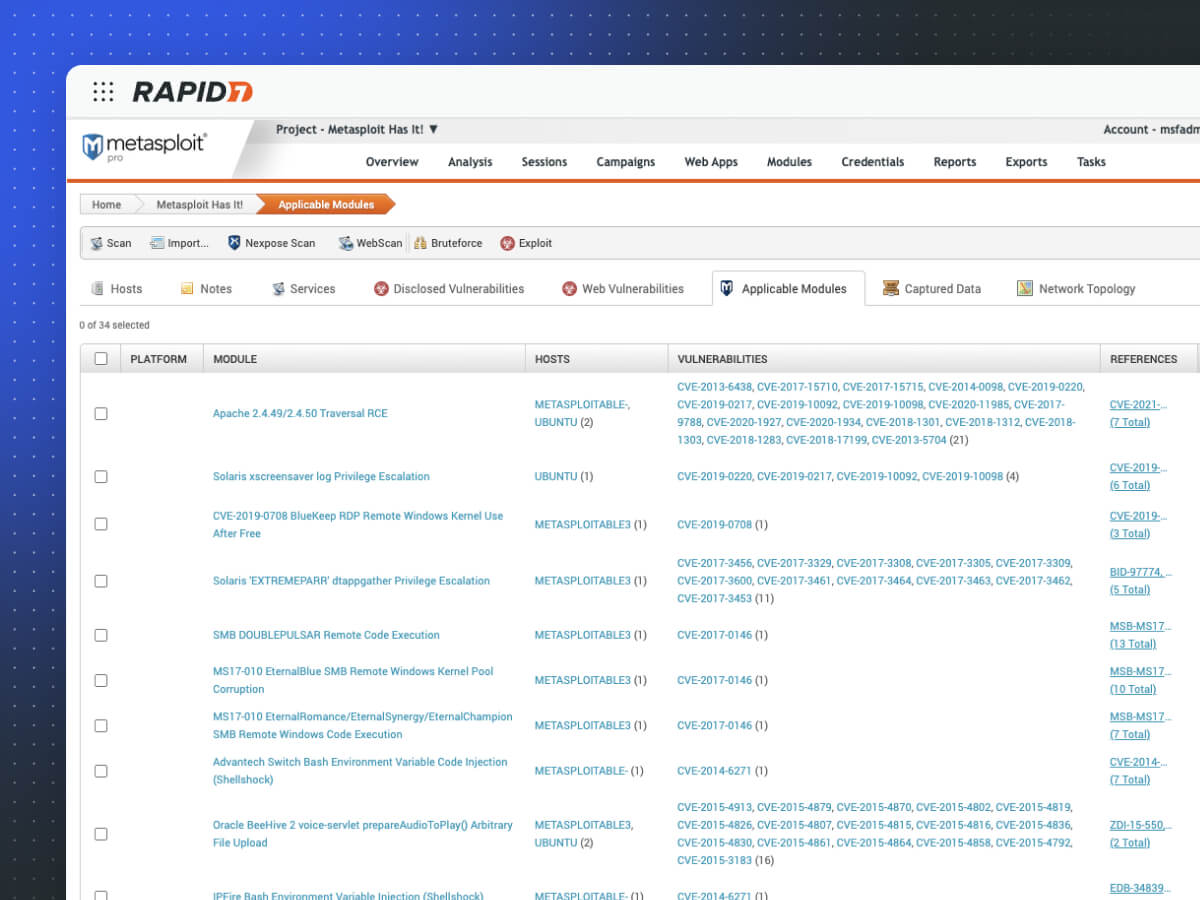Expand the Project - Metasploit Has It! dropdown
This screenshot has height=900, width=1200.
[357, 130]
